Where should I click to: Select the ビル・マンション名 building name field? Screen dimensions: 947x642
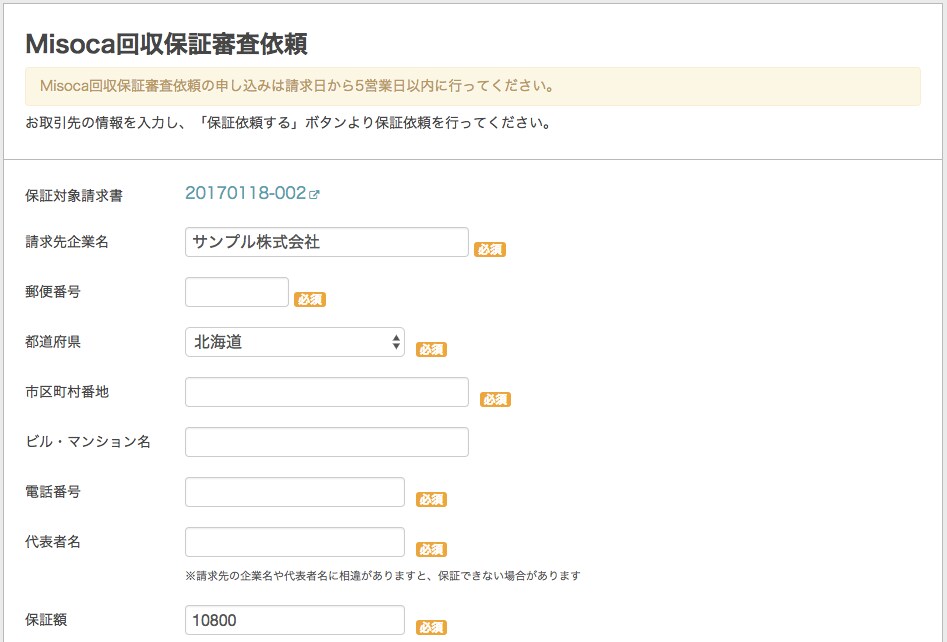pyautogui.click(x=327, y=442)
